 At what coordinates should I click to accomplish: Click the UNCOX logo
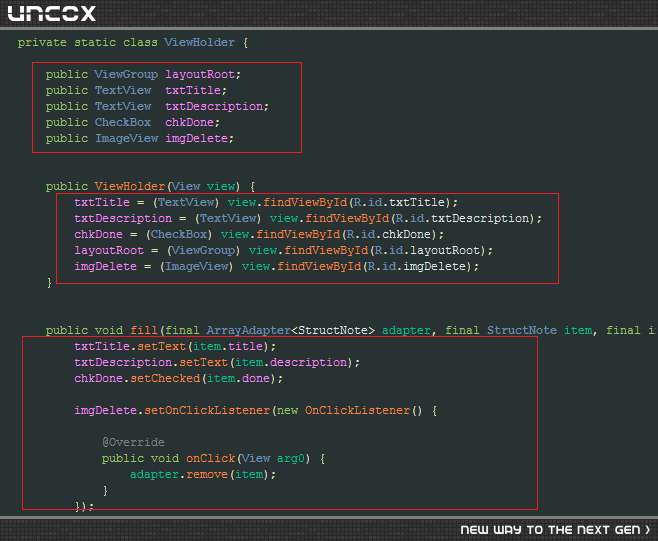(x=52, y=13)
